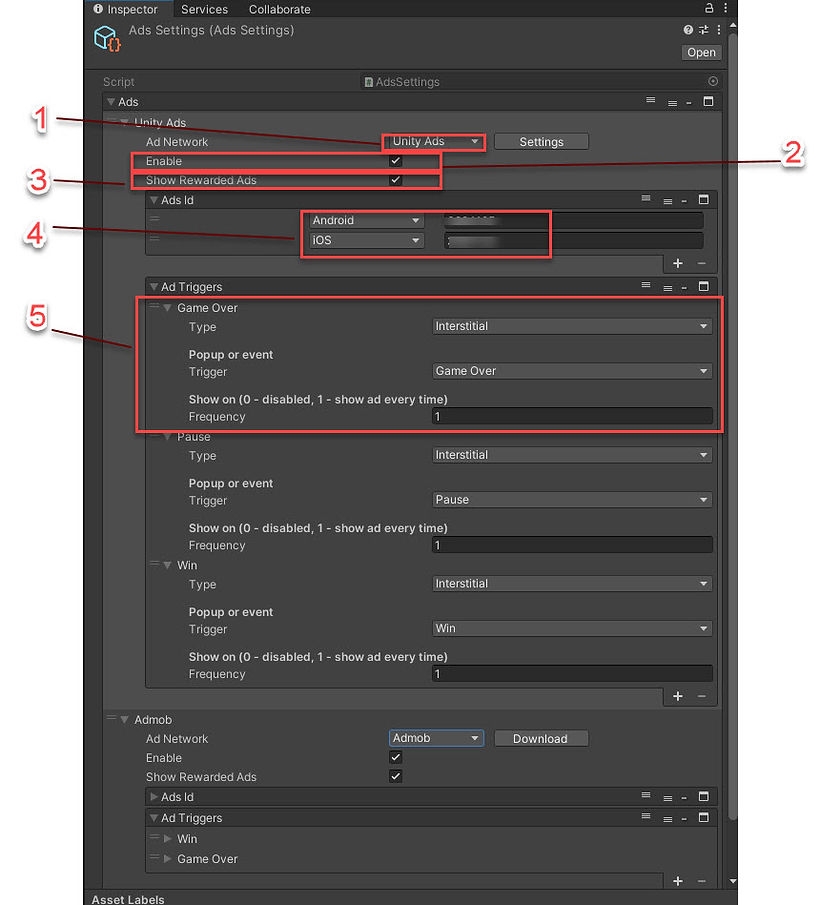Click the object picker circle beside AdsSettings script

tap(712, 82)
